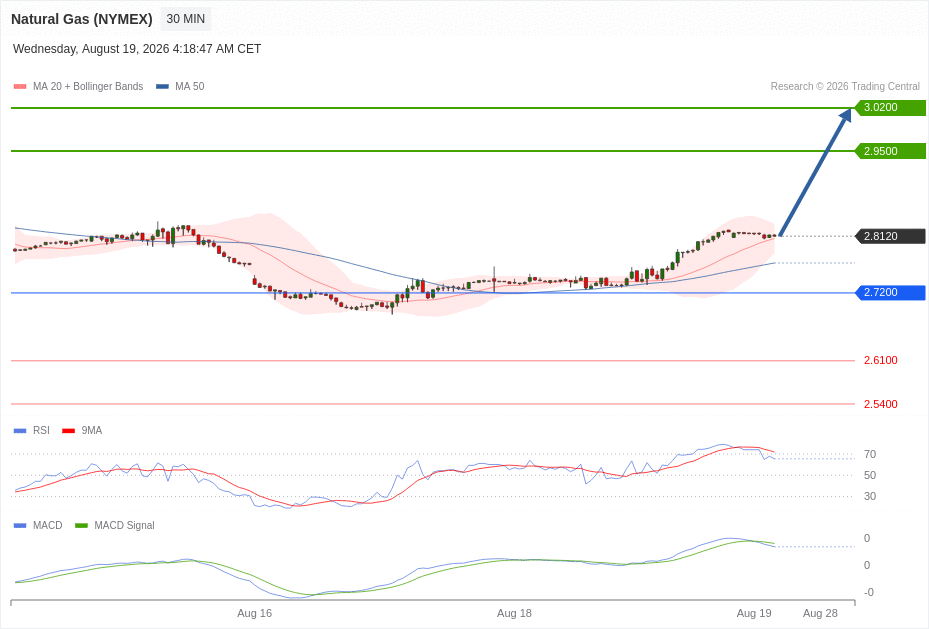The height and width of the screenshot is (629, 929).
Task: Click the MA 50 legend blue swatch
Action: (x=162, y=86)
